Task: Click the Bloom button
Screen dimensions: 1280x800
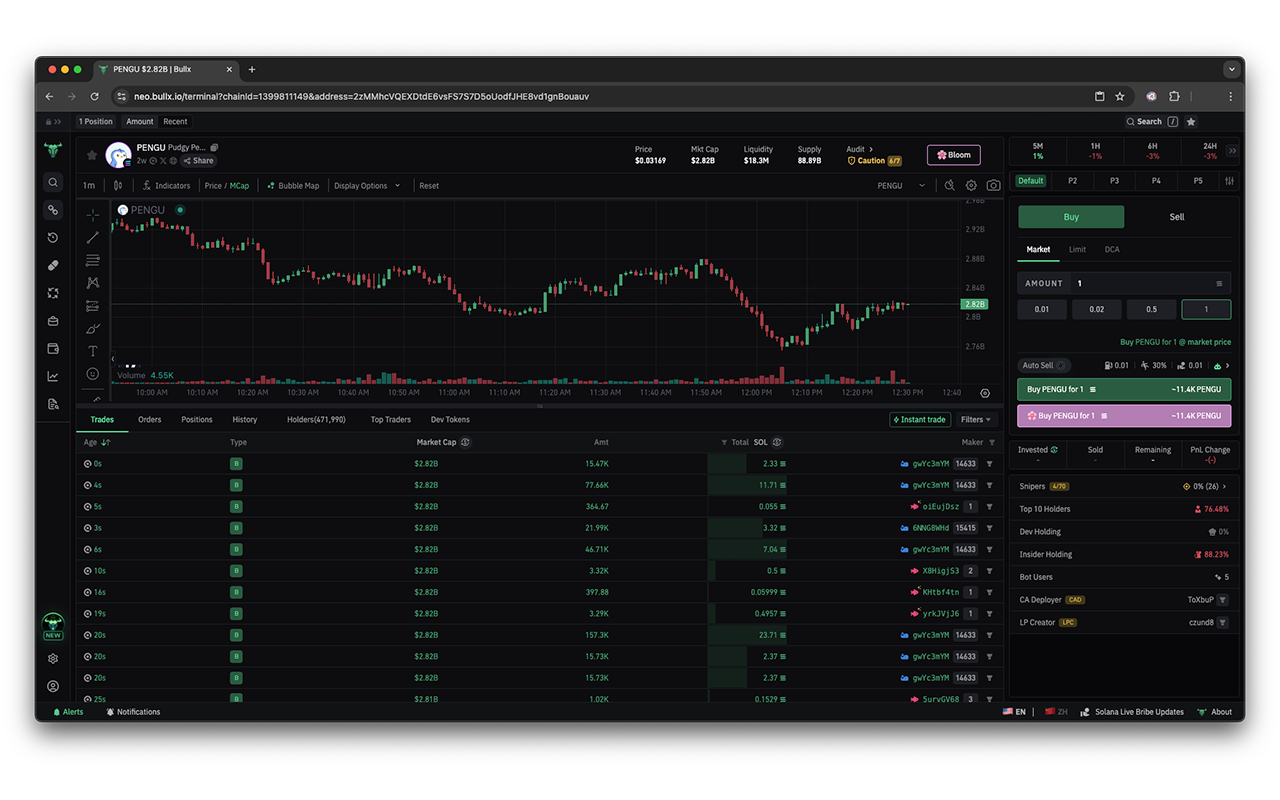Action: tap(954, 155)
